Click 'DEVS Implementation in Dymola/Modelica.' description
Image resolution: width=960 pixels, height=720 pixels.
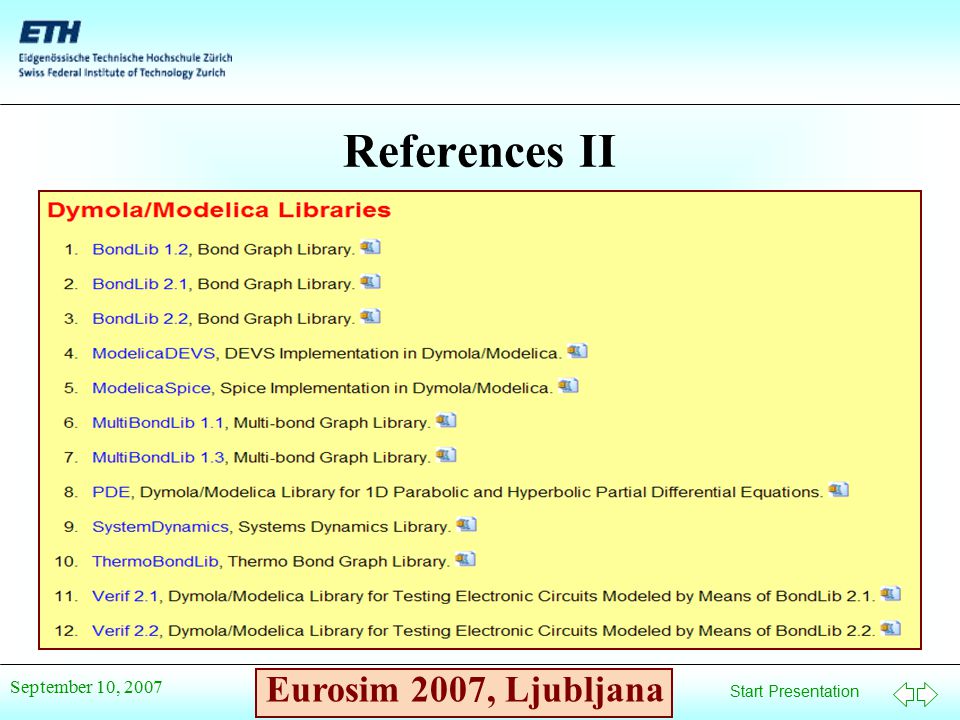[393, 354]
